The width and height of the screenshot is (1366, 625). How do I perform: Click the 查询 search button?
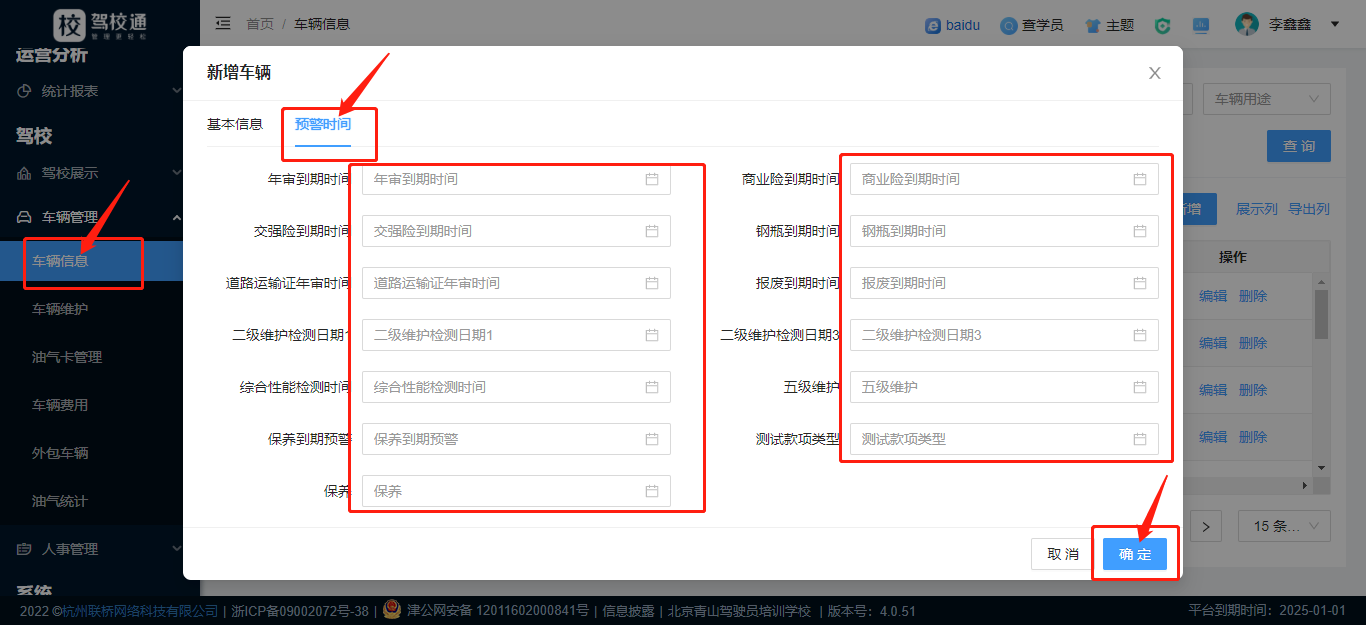click(1299, 146)
